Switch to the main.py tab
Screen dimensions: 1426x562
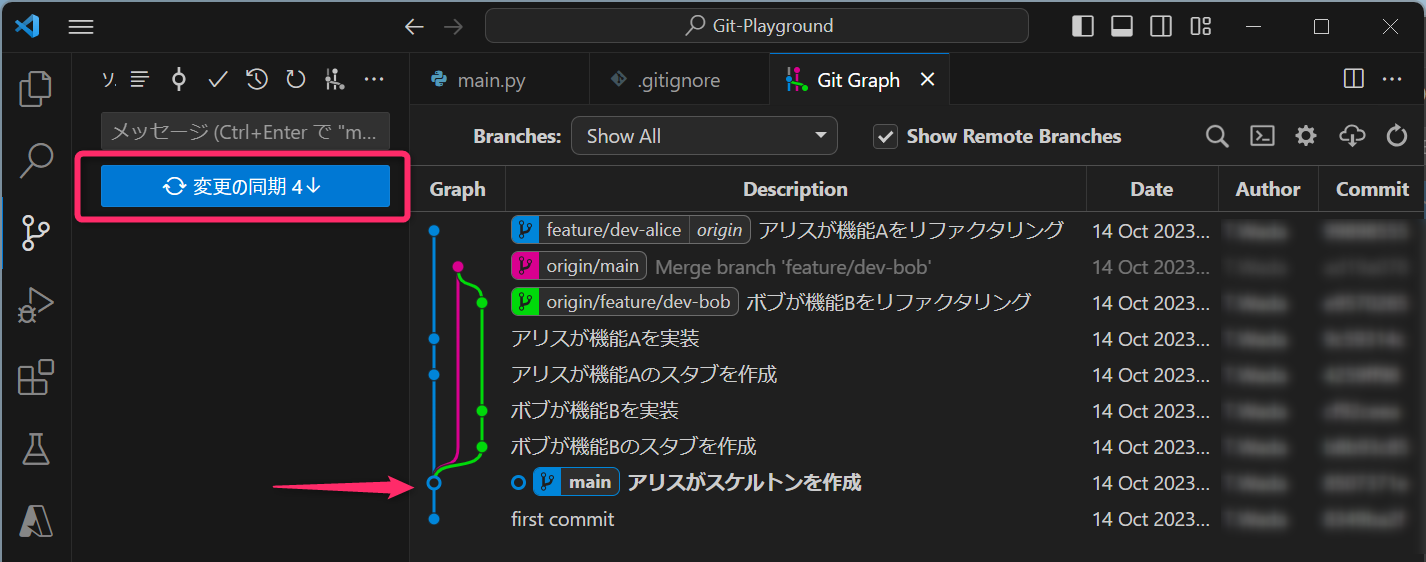(x=491, y=80)
